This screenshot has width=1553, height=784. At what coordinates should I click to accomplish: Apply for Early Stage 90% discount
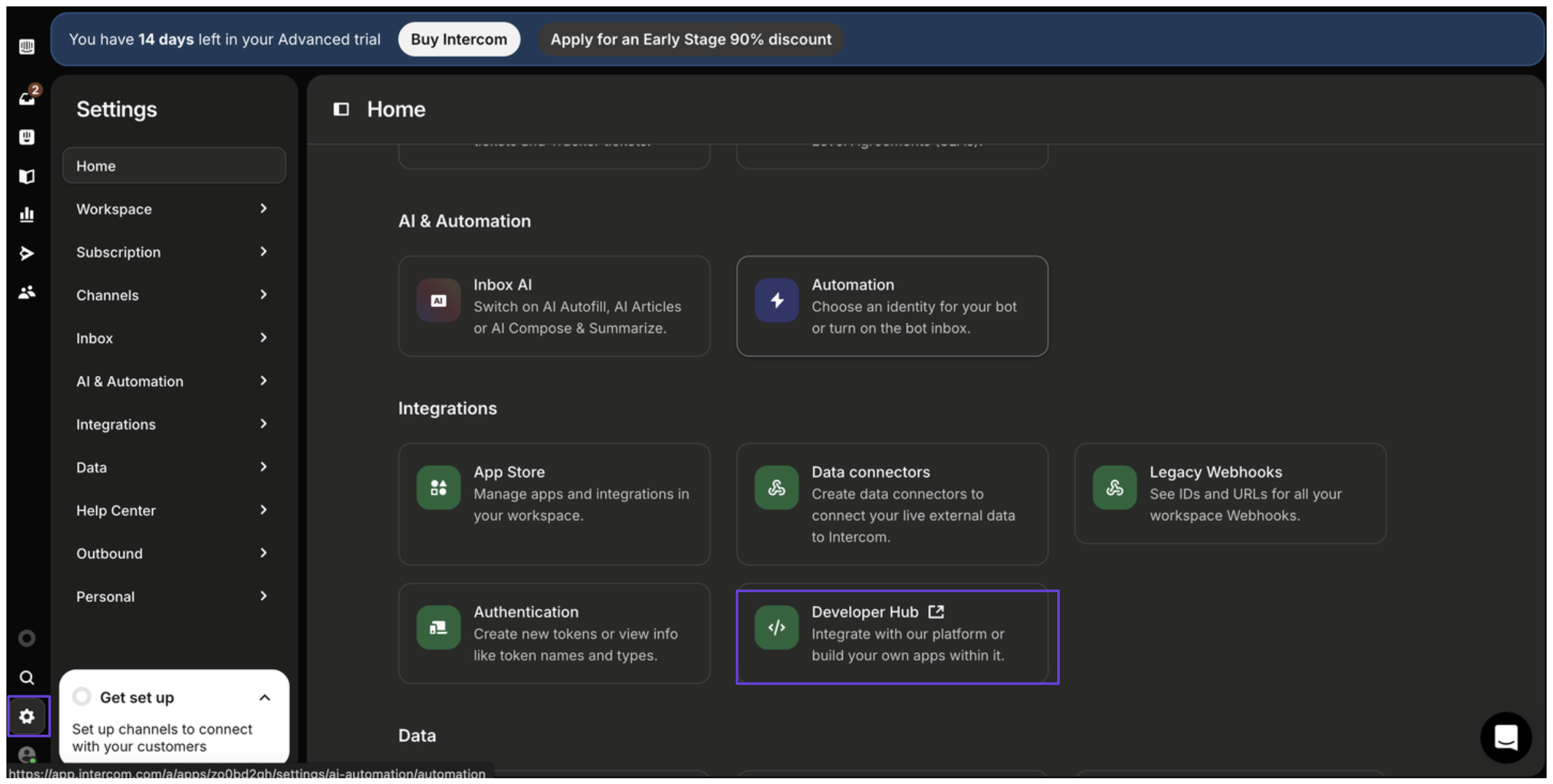691,40
